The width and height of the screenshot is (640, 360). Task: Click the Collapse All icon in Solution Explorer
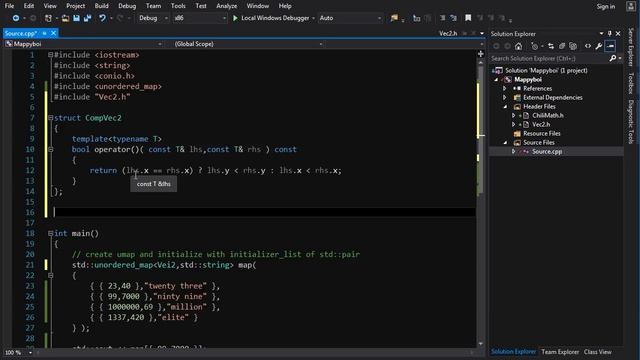pos(562,46)
